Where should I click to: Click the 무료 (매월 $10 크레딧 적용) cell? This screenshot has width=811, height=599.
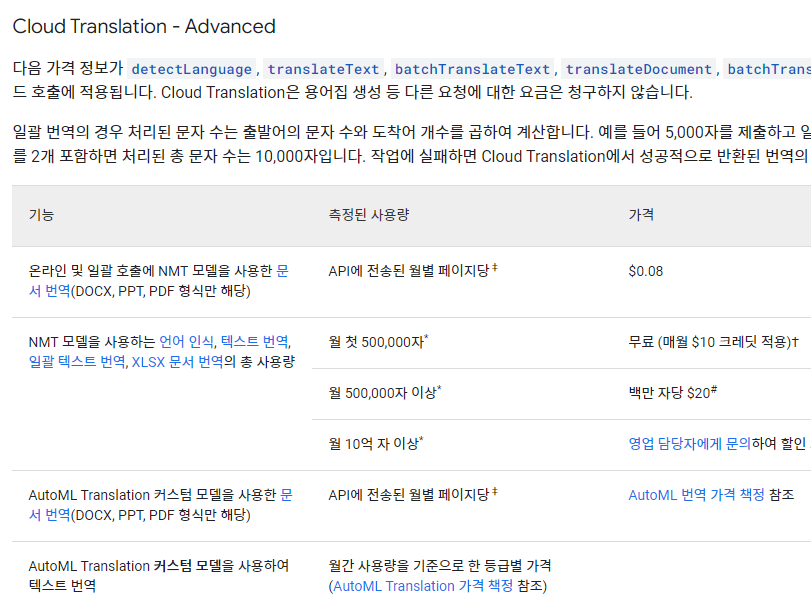pyautogui.click(x=713, y=341)
